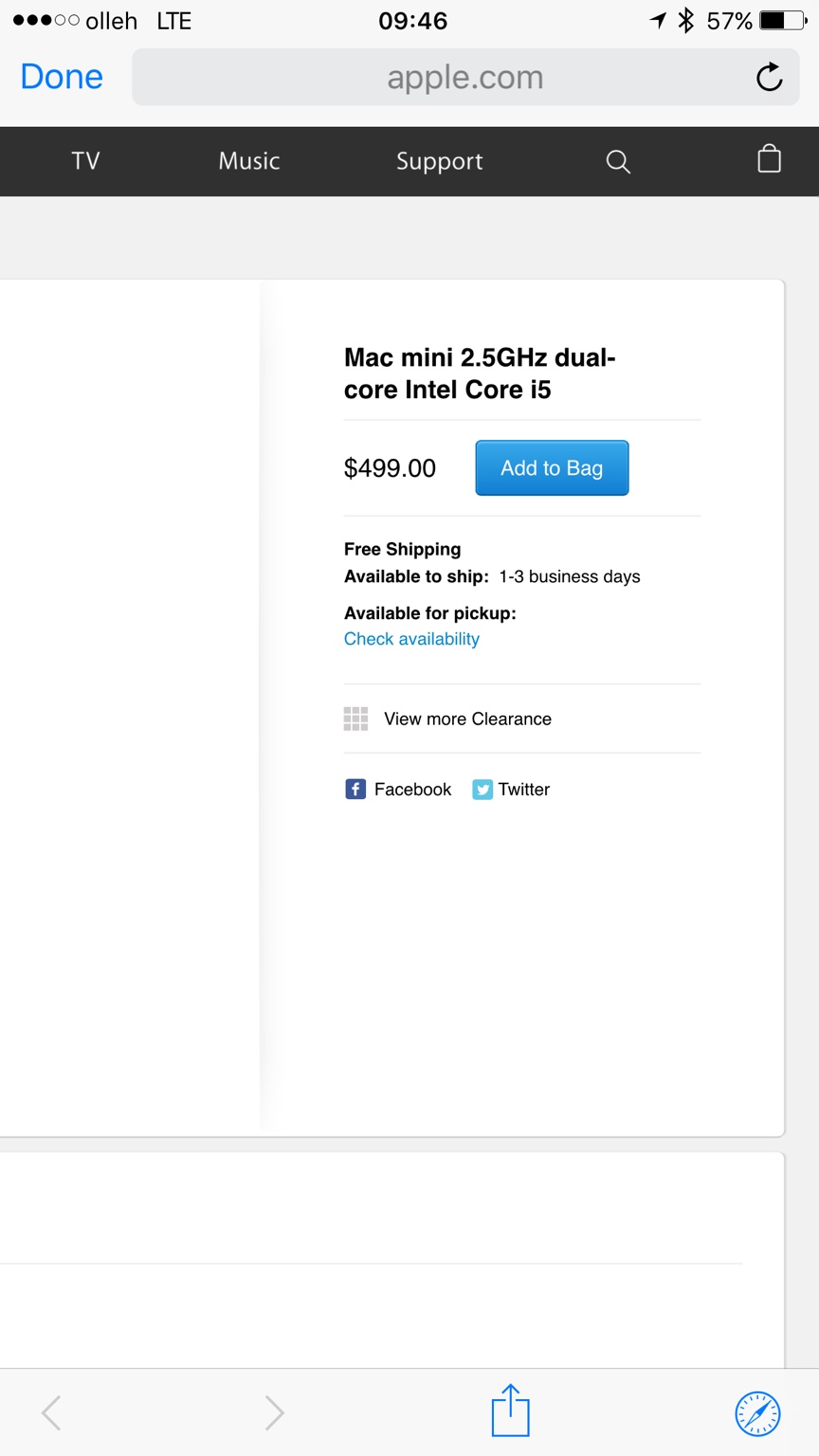Open the Support menu item

pyautogui.click(x=439, y=161)
